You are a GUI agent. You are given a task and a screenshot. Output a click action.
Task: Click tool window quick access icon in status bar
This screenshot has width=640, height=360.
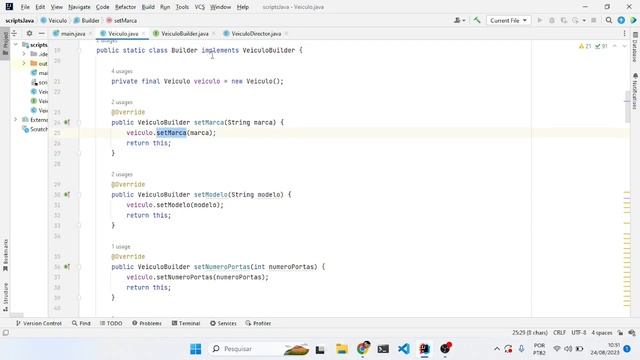coord(6,333)
